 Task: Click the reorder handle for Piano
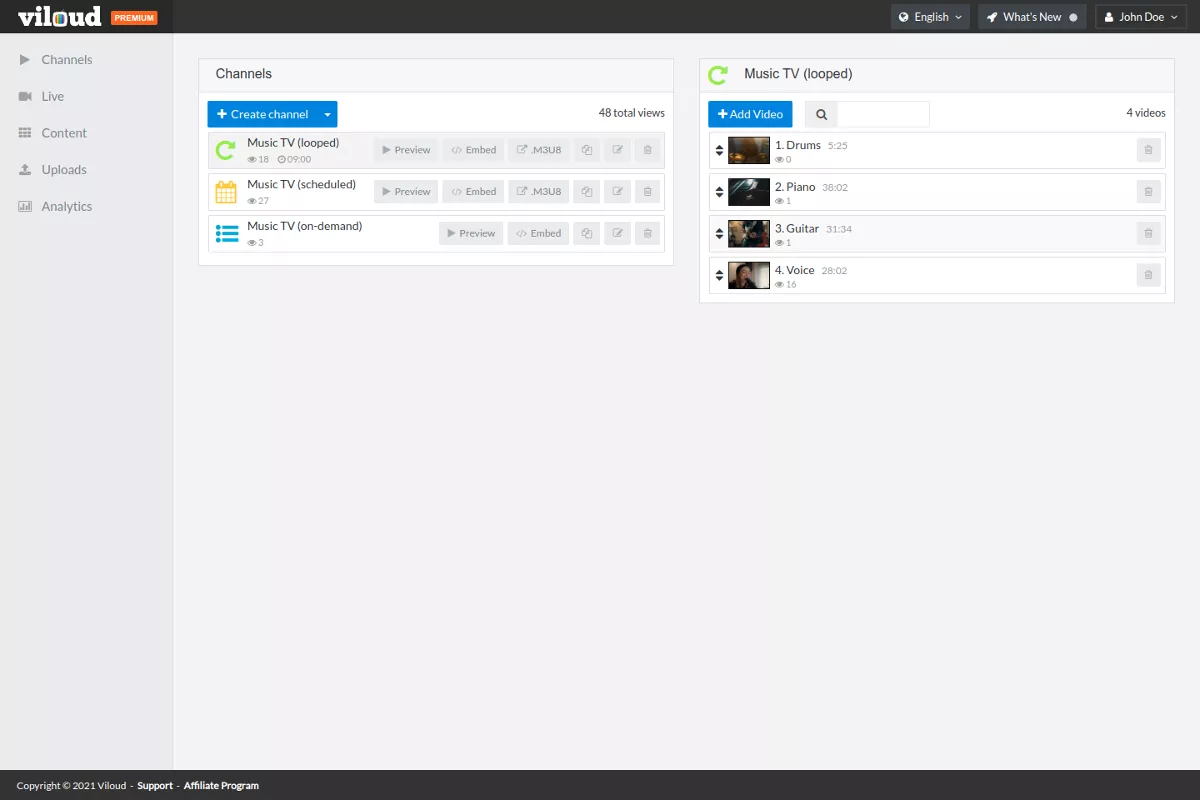(x=719, y=192)
